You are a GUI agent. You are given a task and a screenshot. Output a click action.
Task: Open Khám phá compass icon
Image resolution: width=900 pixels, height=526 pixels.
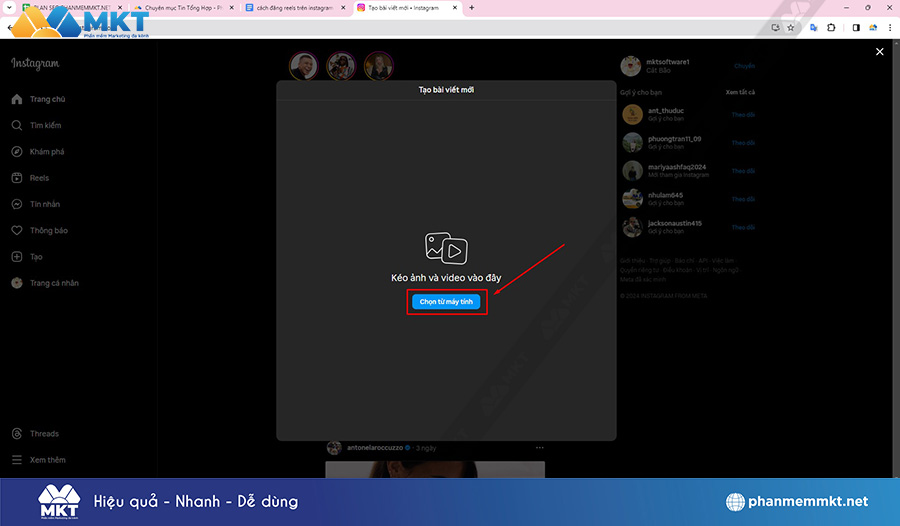[x=17, y=152]
